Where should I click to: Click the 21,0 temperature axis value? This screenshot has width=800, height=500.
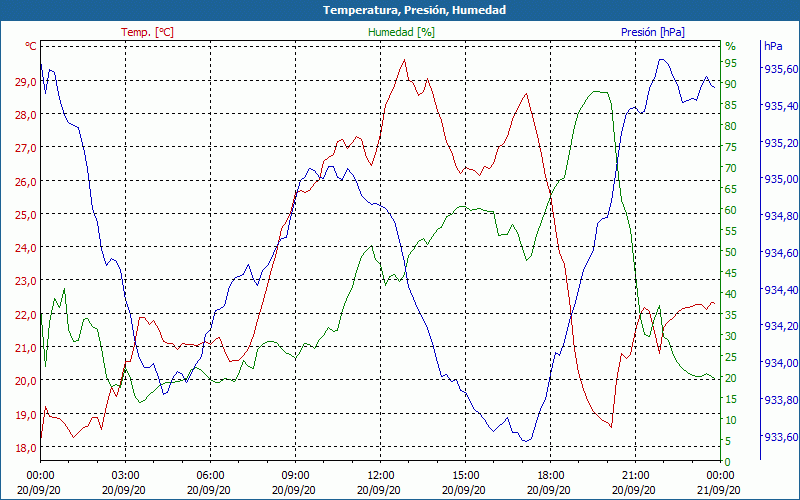pos(26,348)
